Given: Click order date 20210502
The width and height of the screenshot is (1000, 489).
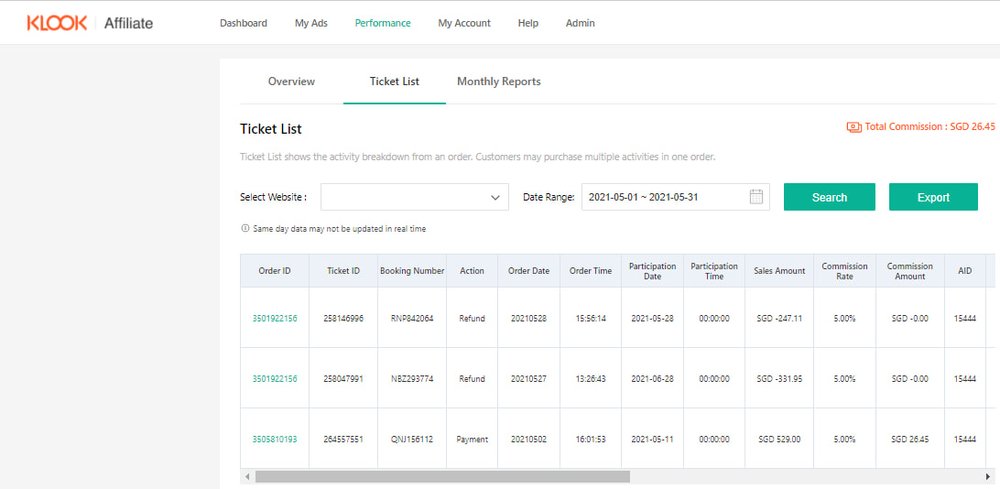Looking at the screenshot, I should click(529, 439).
